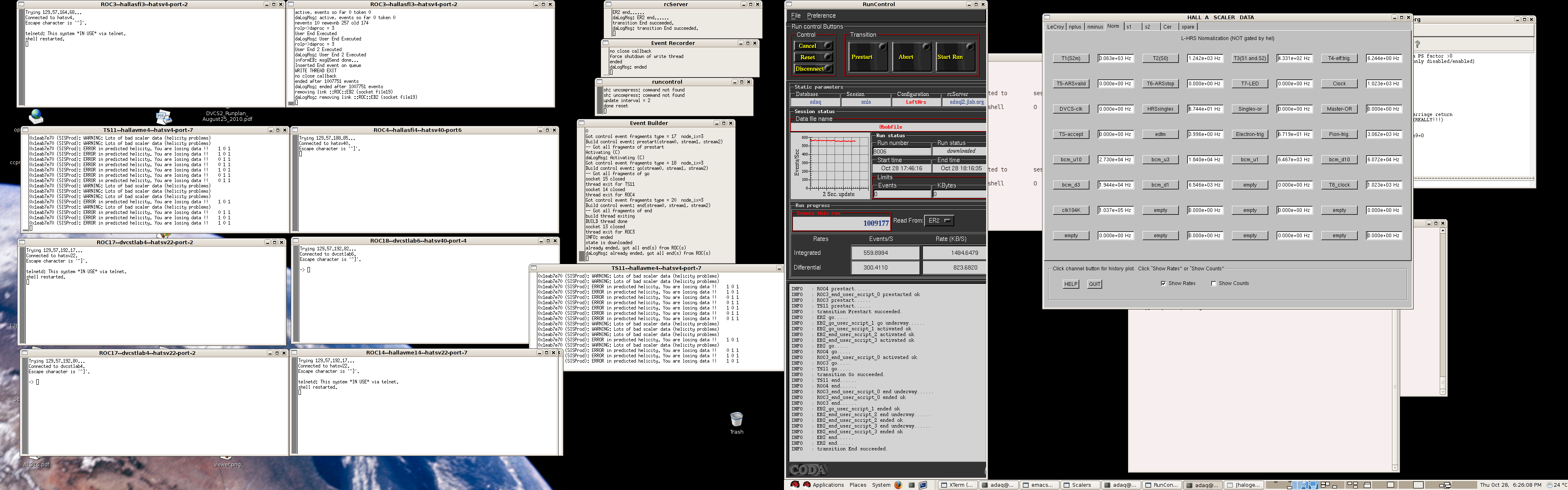Switch to the nminus tab
This screenshot has width=1568, height=490.
point(1095,27)
